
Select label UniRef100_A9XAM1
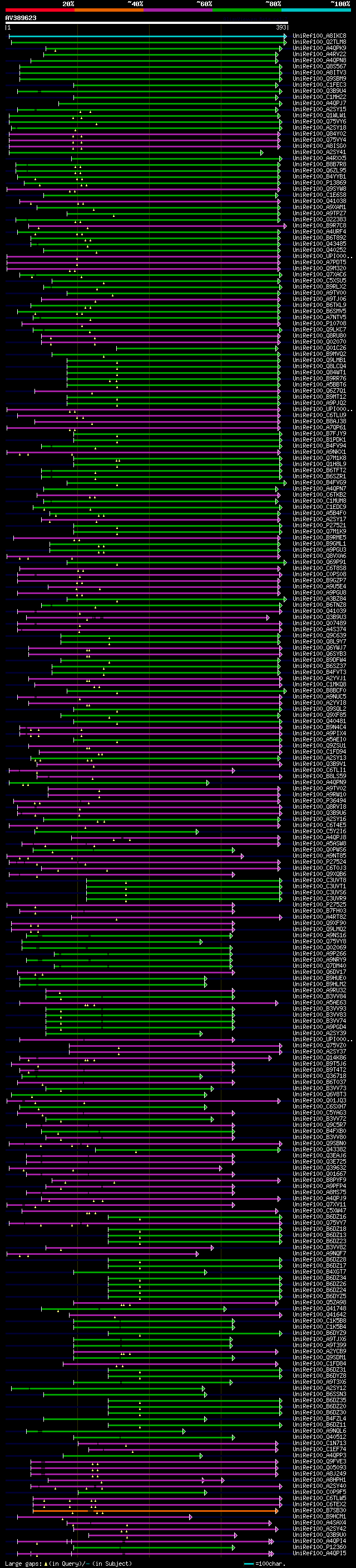319,207
